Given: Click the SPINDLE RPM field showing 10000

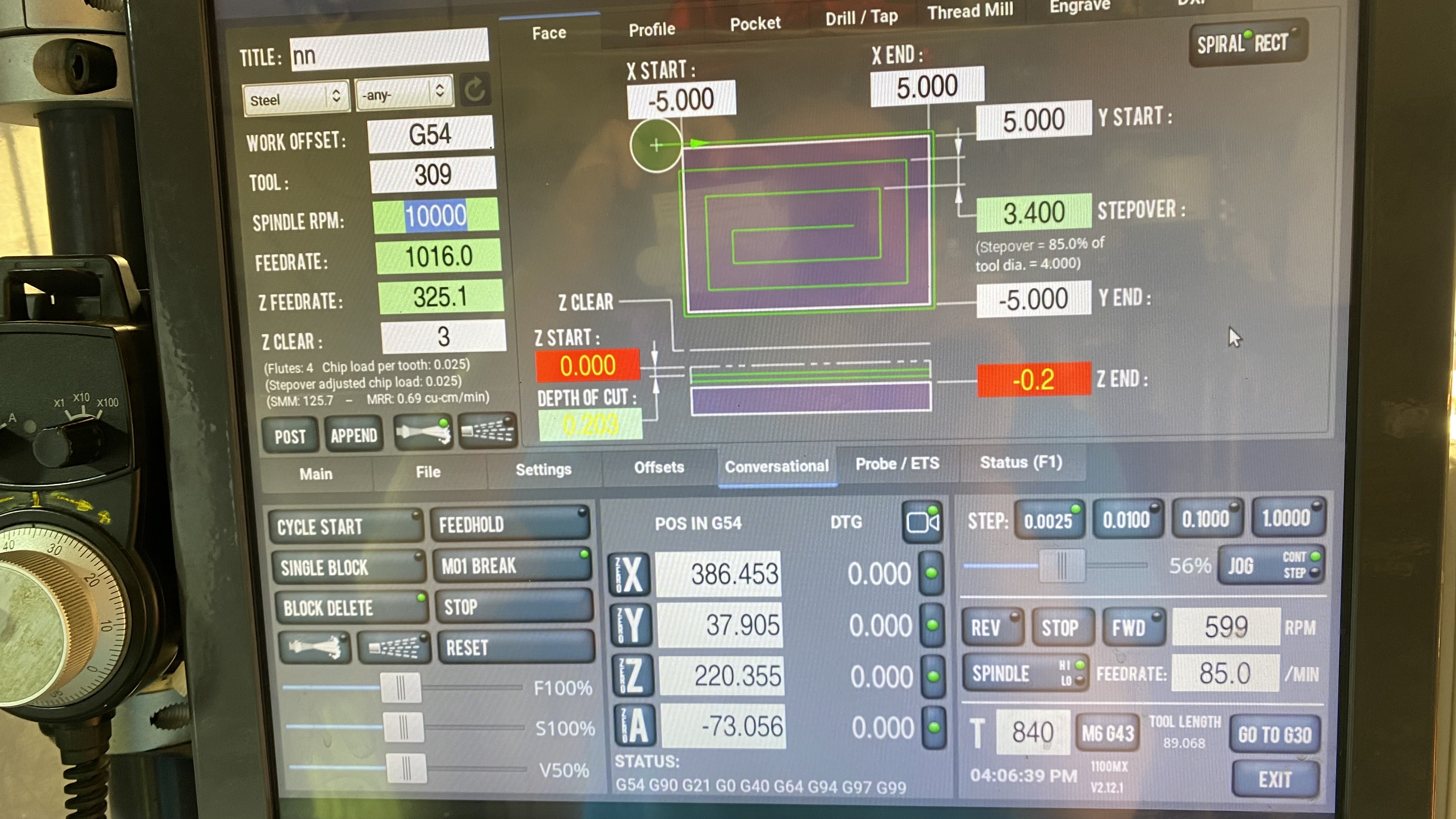Looking at the screenshot, I should point(436,215).
